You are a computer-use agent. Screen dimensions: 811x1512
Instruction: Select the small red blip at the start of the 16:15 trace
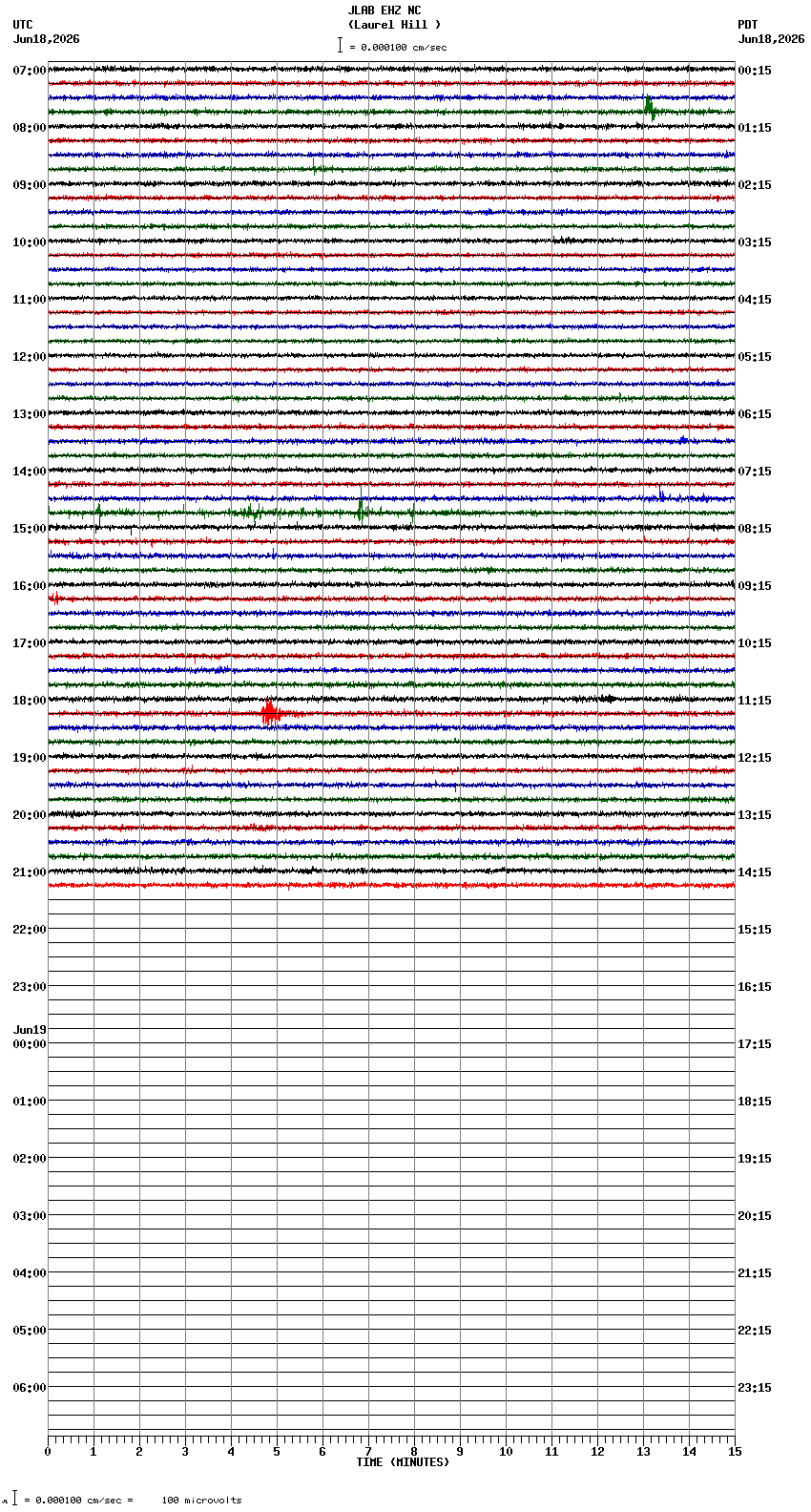coord(54,598)
